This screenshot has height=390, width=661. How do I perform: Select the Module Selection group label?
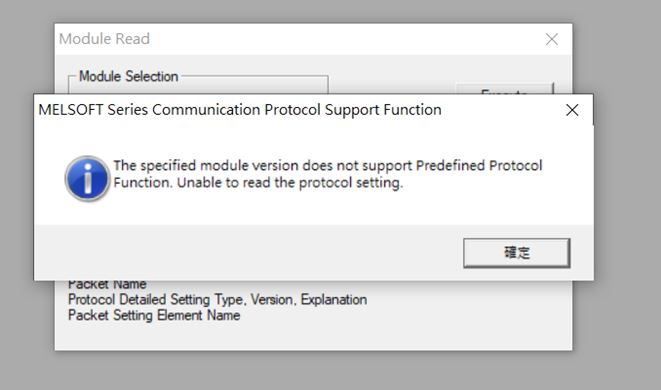click(129, 76)
